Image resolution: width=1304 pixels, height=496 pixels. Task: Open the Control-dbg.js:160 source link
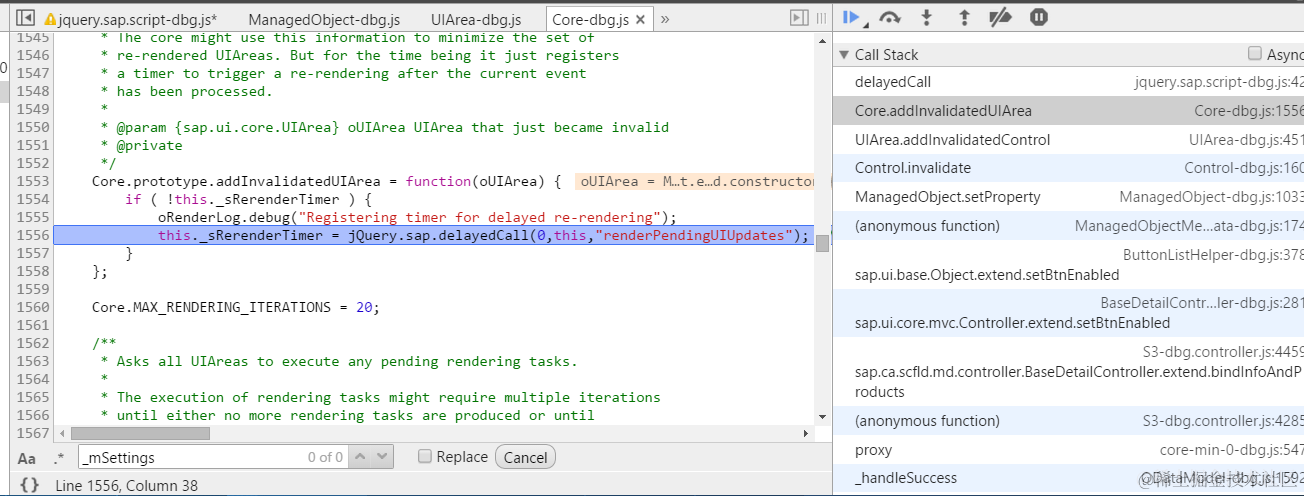1244,168
